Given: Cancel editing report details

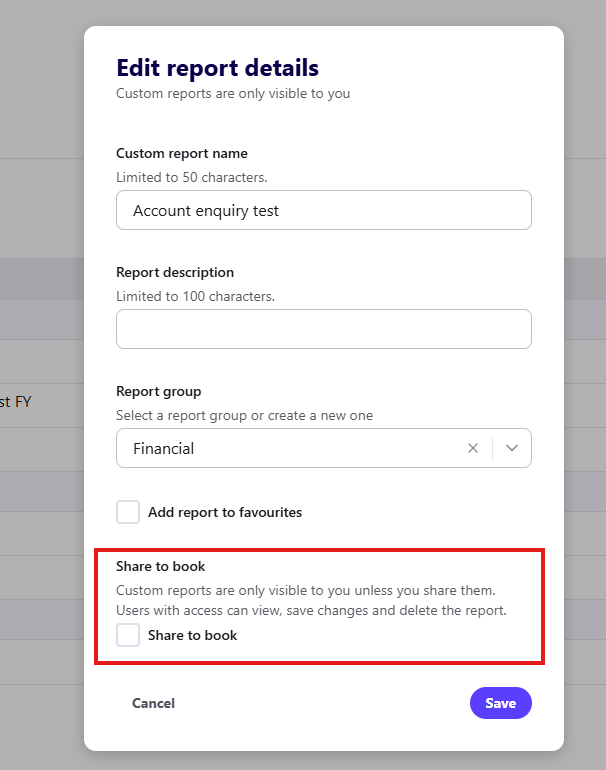Looking at the screenshot, I should 153,703.
